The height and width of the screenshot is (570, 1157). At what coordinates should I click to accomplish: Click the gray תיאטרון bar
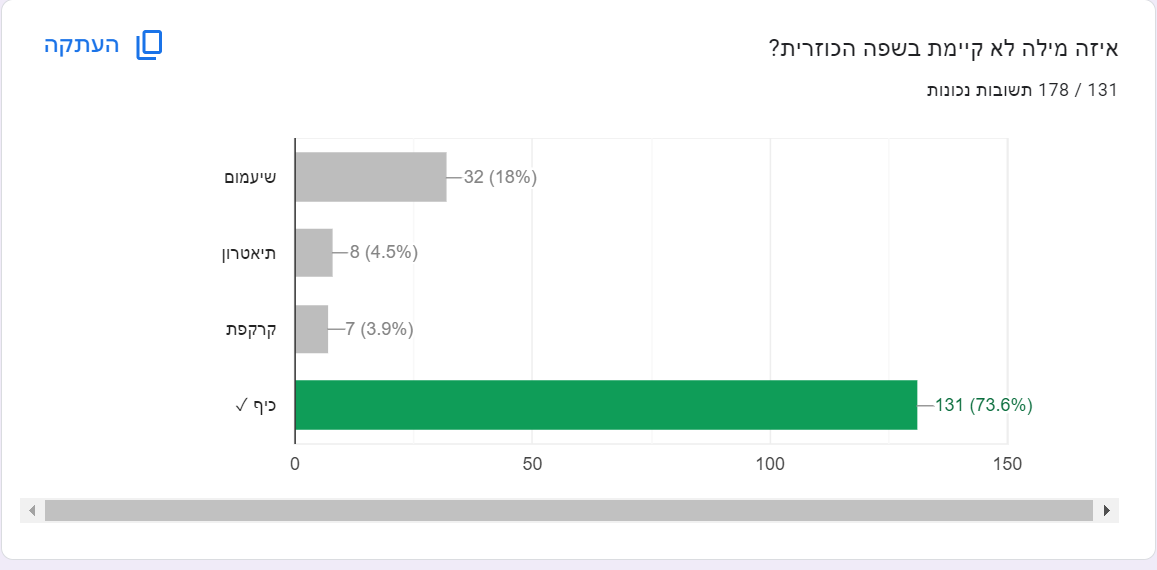point(313,253)
